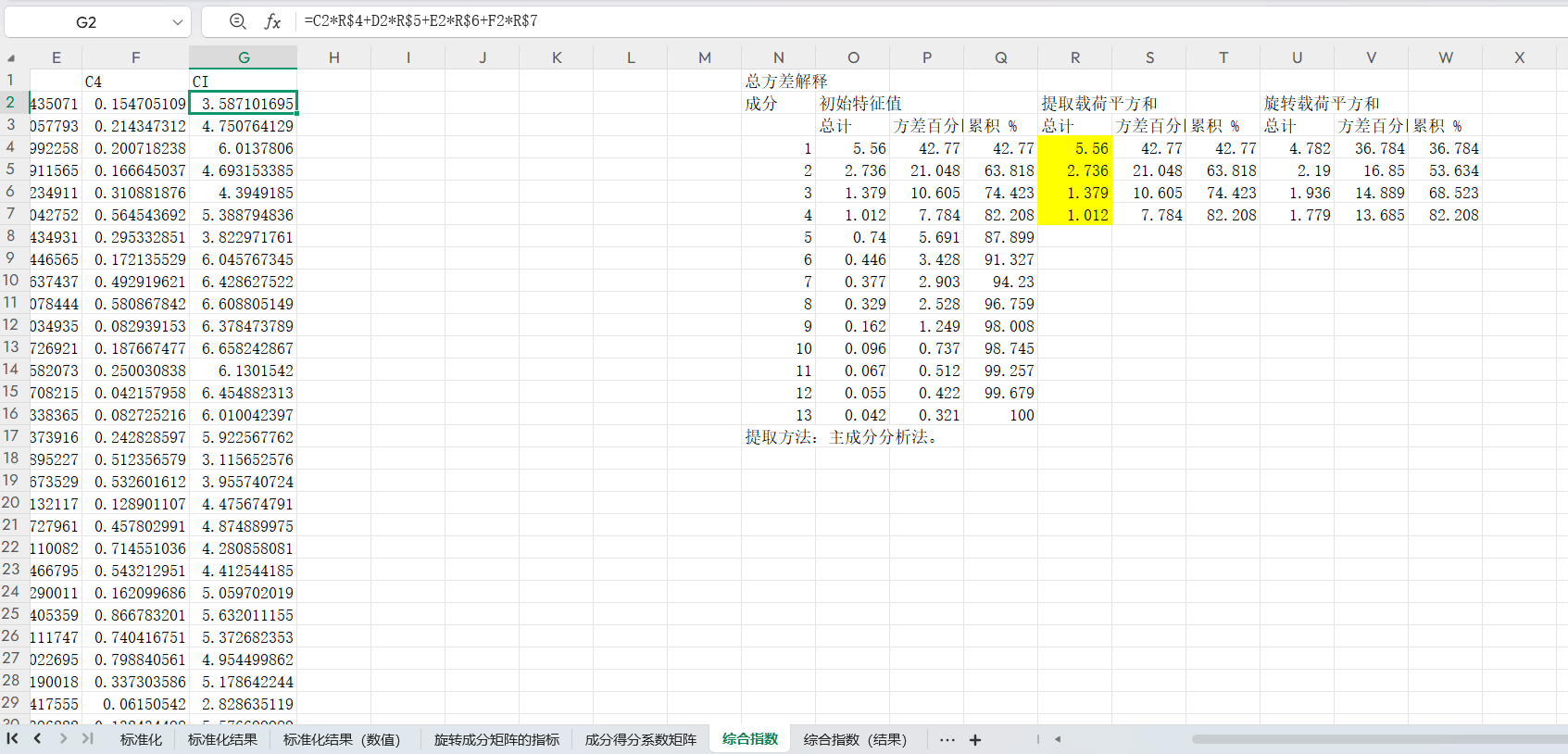Select the CI header cell
Screen dimensions: 1568x754
(244, 82)
